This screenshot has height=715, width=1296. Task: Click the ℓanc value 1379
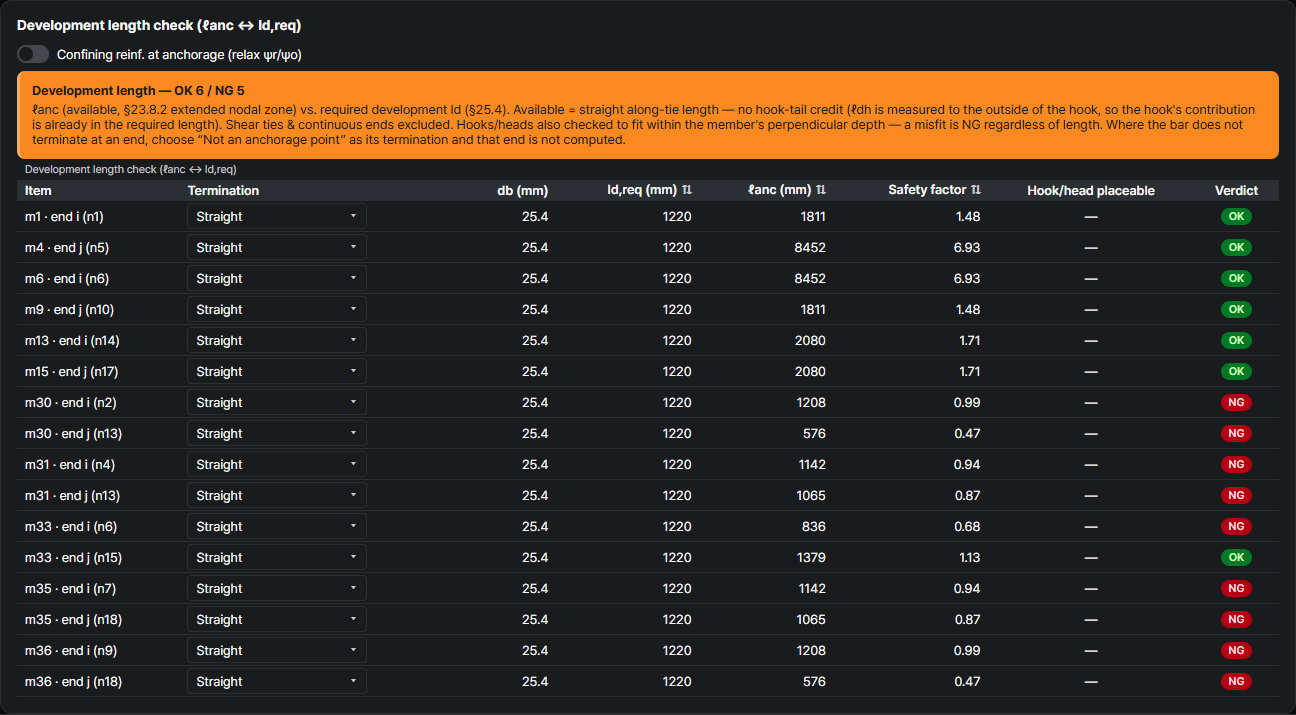pos(810,557)
